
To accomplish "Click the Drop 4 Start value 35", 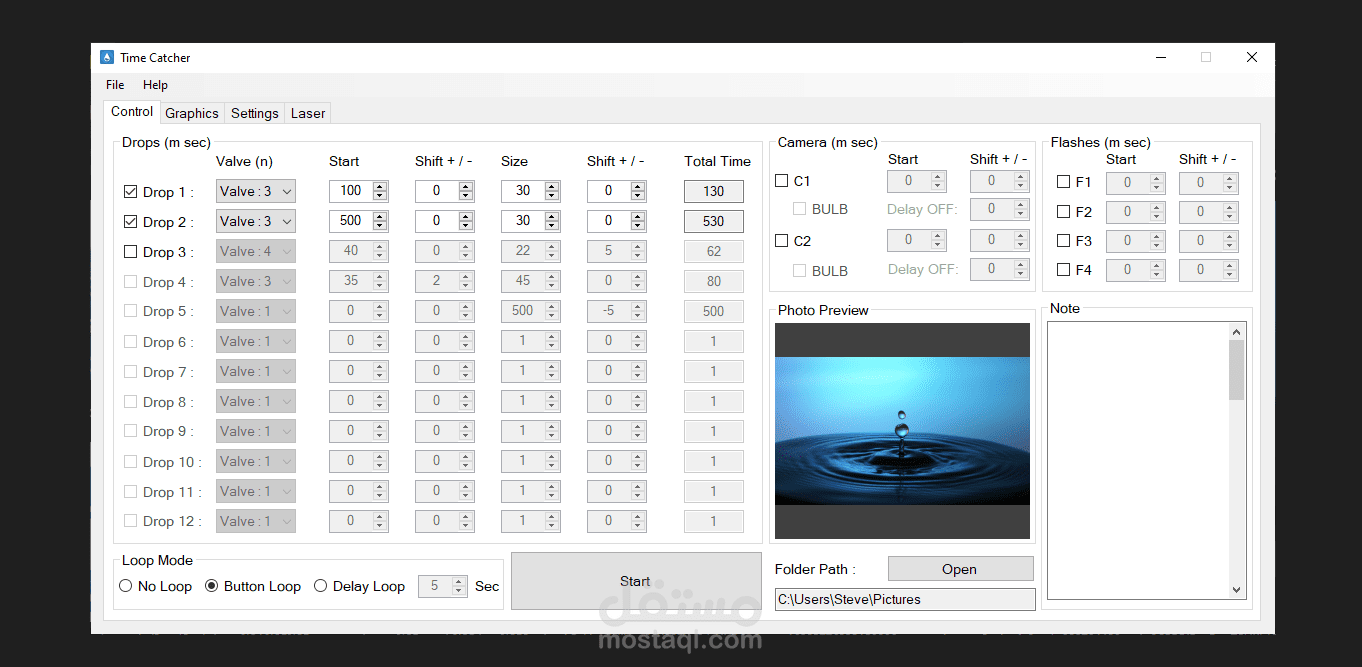I will tap(351, 281).
